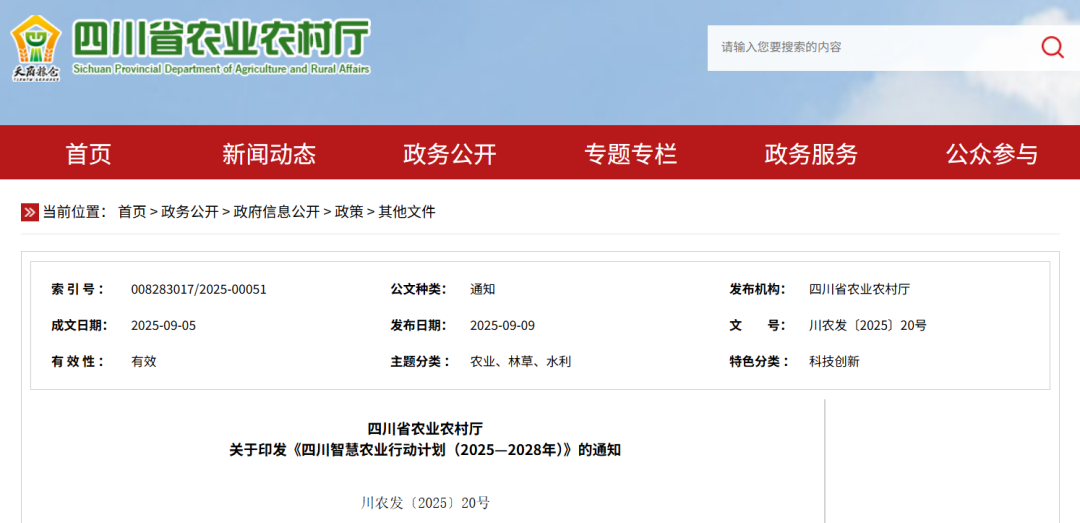The image size is (1080, 523).
Task: Click the 索引号 field label
Action: tap(77, 289)
